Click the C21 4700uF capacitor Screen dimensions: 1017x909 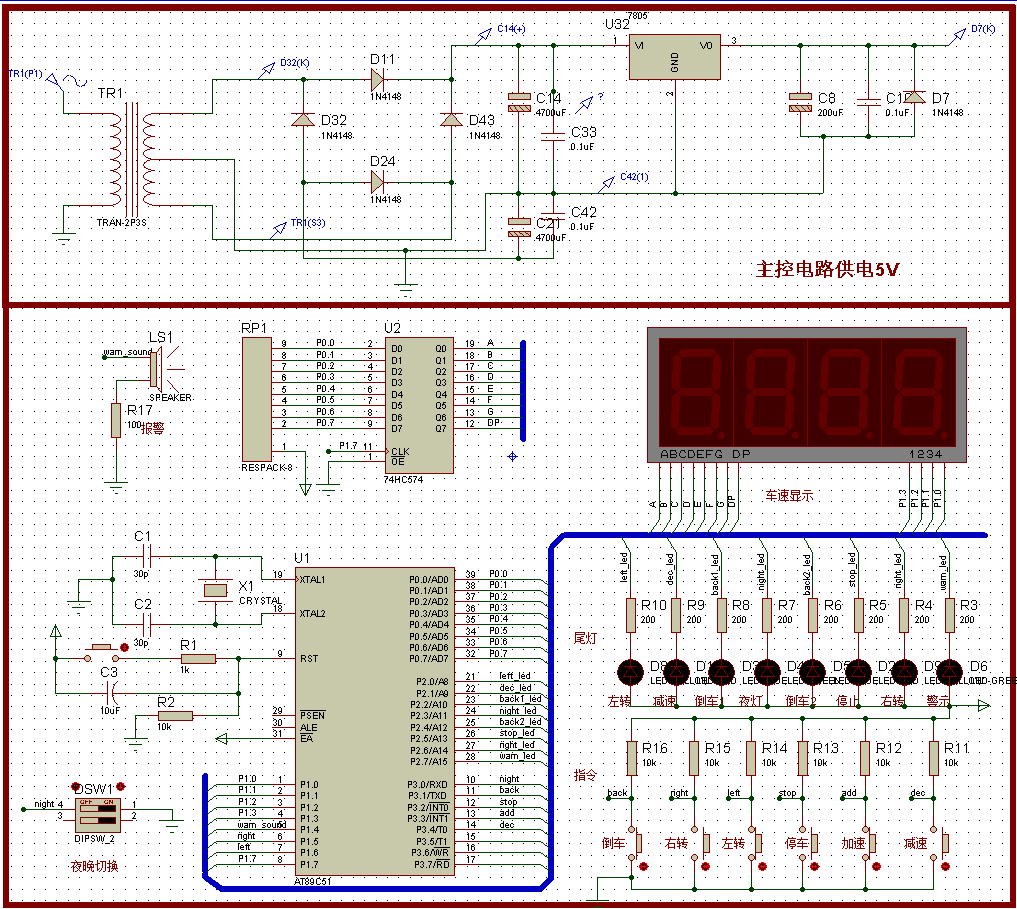519,227
